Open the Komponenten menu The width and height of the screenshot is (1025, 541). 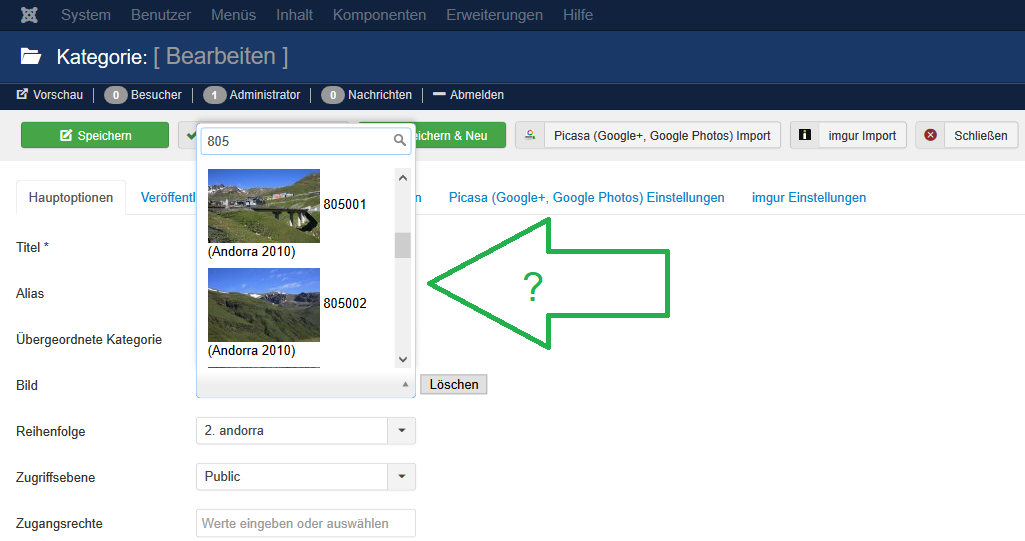(x=379, y=15)
